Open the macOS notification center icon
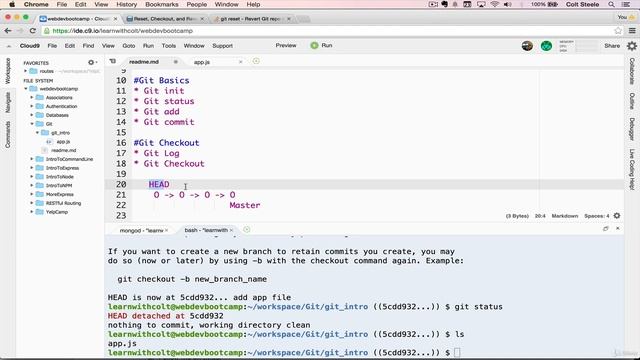 click(626, 4)
